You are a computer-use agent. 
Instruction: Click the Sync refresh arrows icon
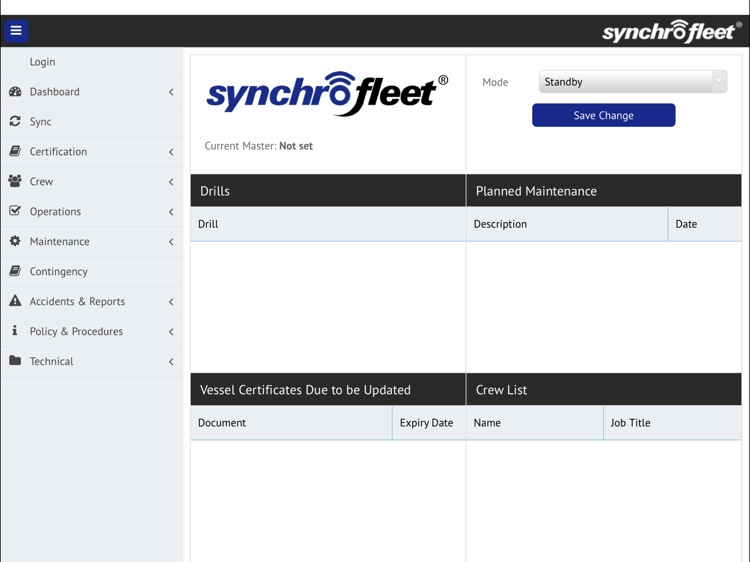tap(15, 121)
